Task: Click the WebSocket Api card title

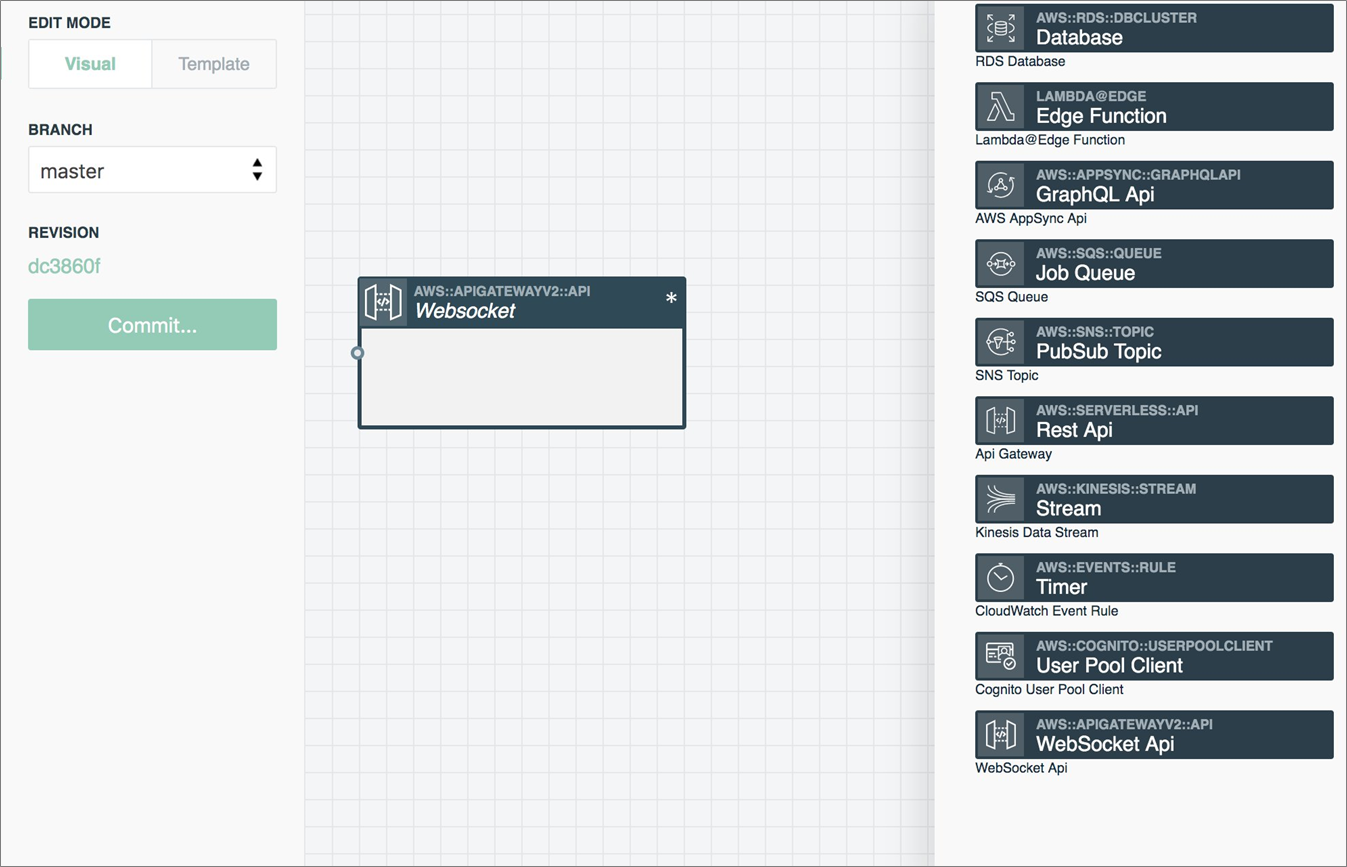Action: pos(1105,744)
